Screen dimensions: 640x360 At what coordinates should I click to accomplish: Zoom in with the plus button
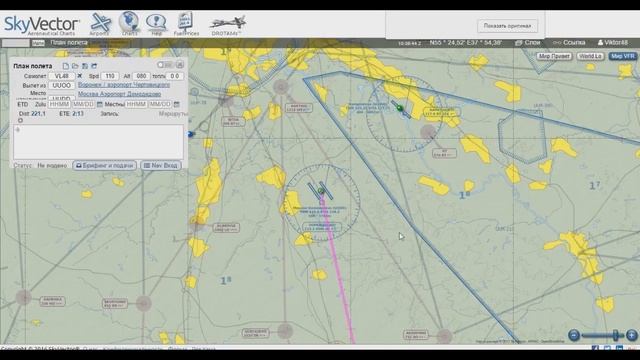[632, 336]
